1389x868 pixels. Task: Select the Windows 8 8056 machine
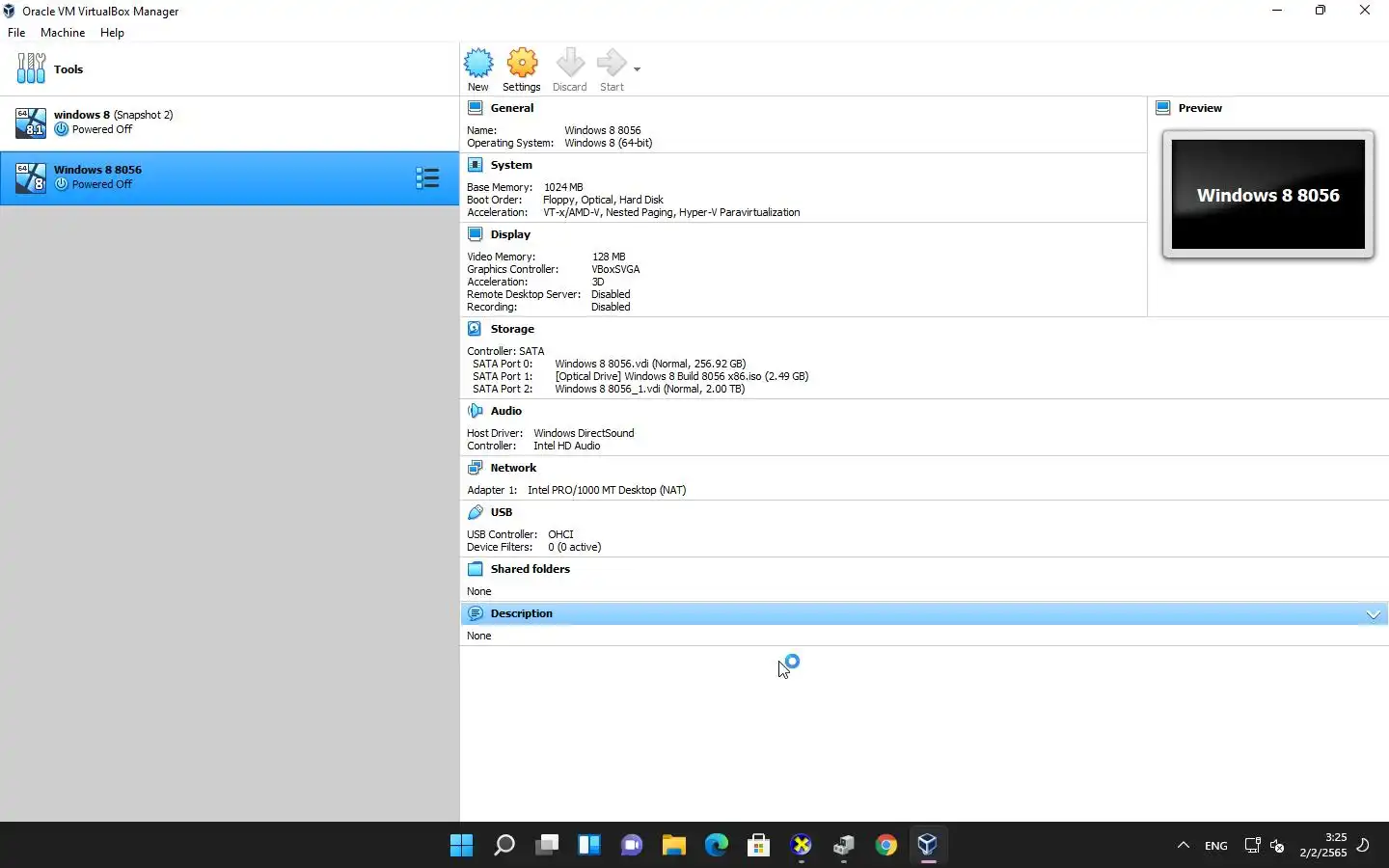click(x=230, y=177)
